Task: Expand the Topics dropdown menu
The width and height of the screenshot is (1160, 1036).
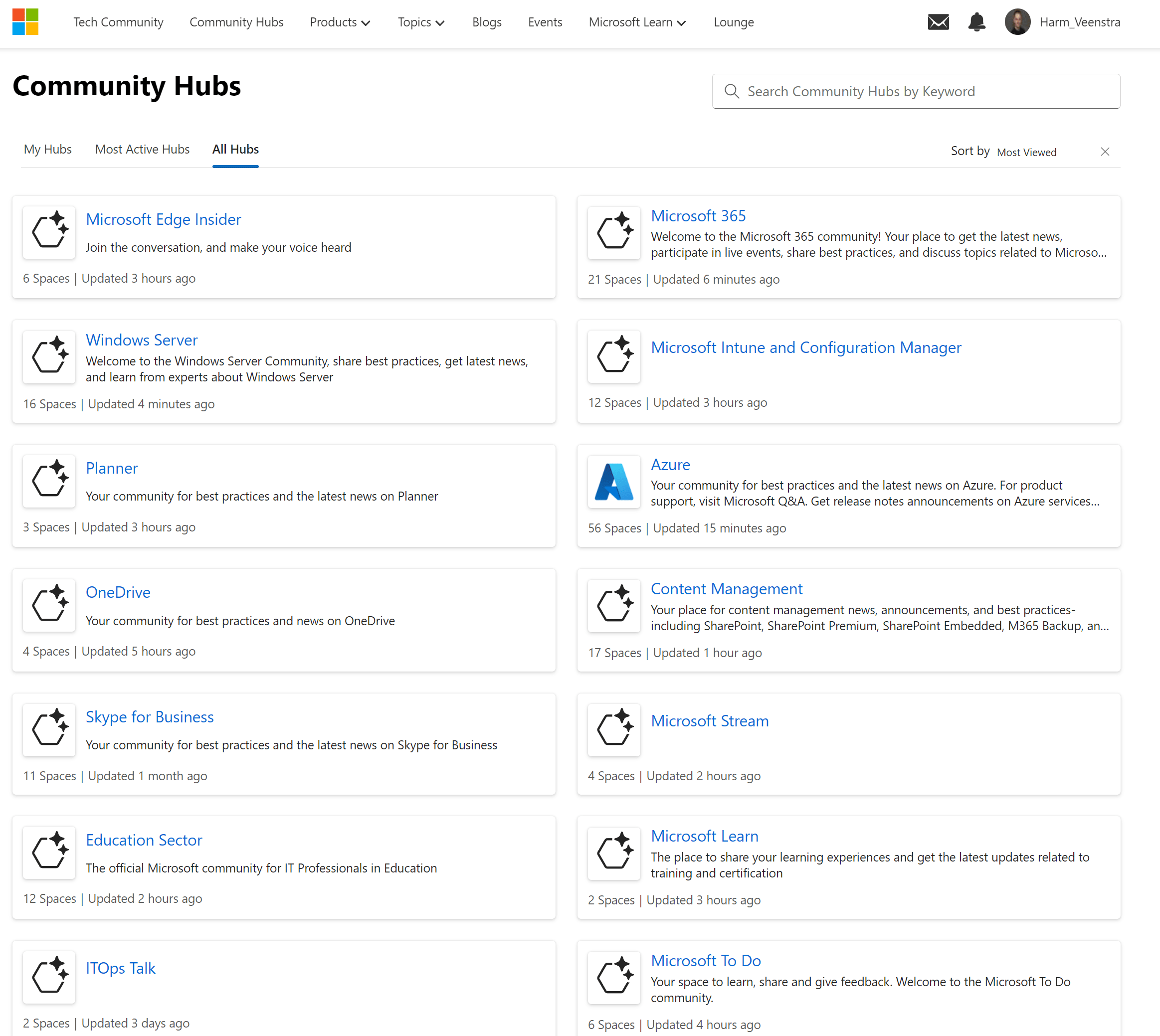Action: click(421, 22)
